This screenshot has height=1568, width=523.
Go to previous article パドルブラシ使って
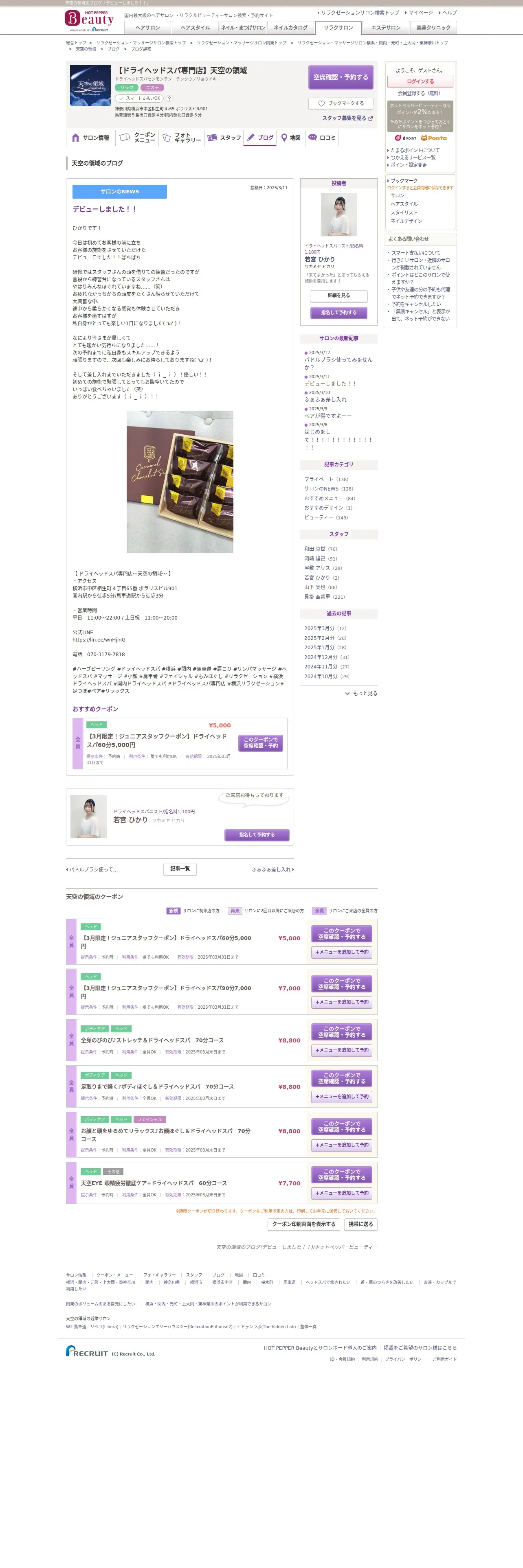point(92,869)
